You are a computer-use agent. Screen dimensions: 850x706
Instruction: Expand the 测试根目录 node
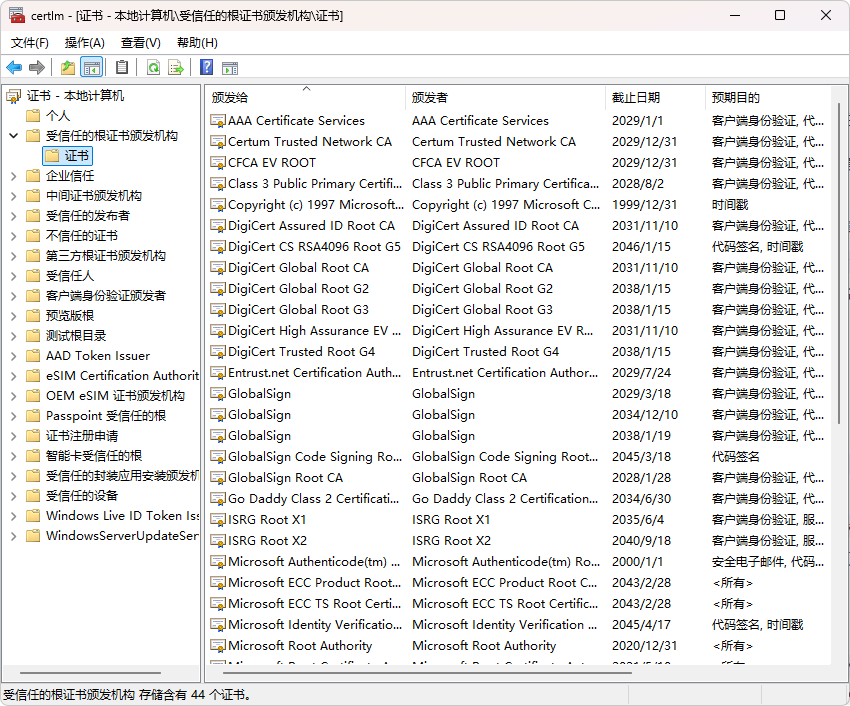pyautogui.click(x=14, y=336)
